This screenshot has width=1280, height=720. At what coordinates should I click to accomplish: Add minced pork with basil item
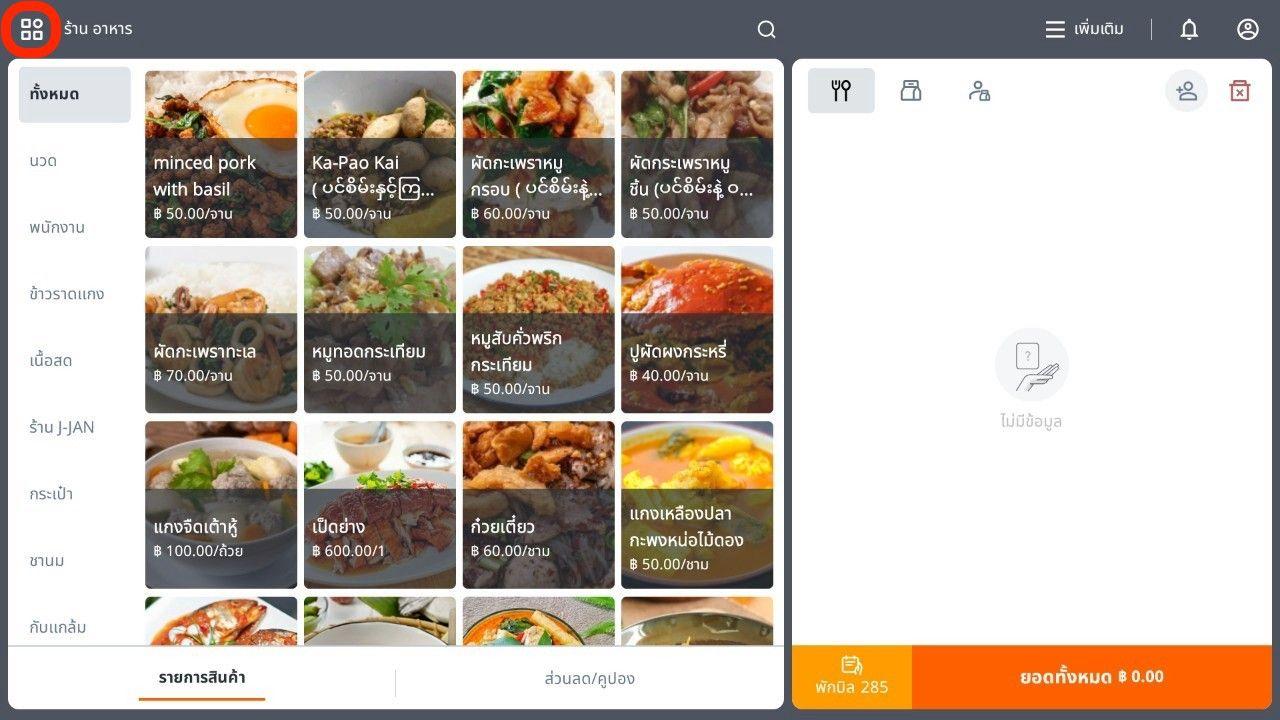click(x=221, y=154)
